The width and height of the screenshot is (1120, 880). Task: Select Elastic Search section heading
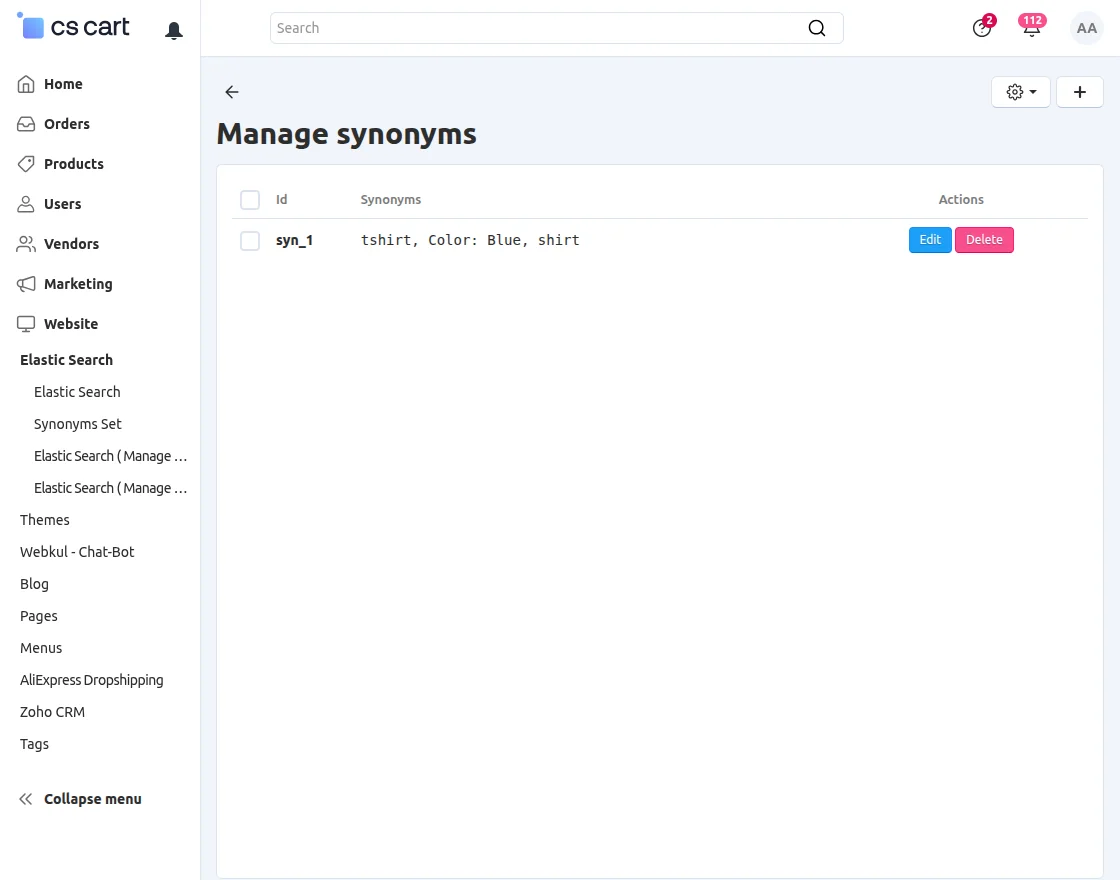click(x=66, y=360)
